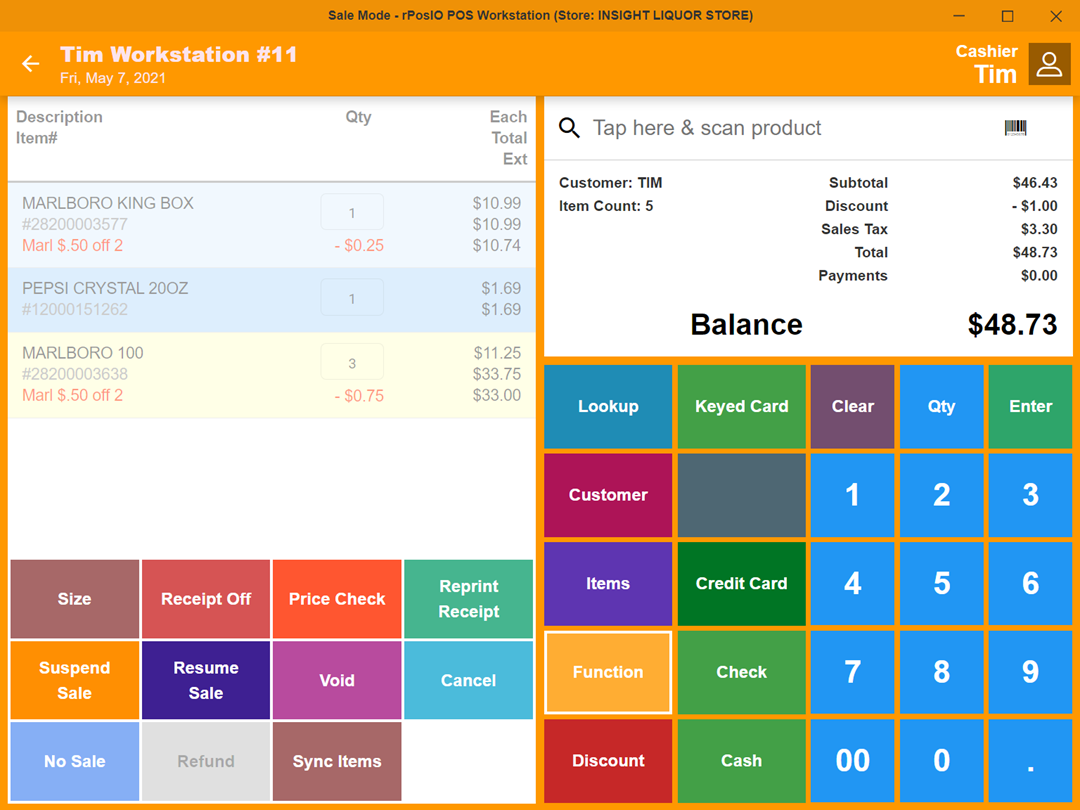This screenshot has width=1080, height=810.
Task: Select Keyed Card payment
Action: point(741,406)
